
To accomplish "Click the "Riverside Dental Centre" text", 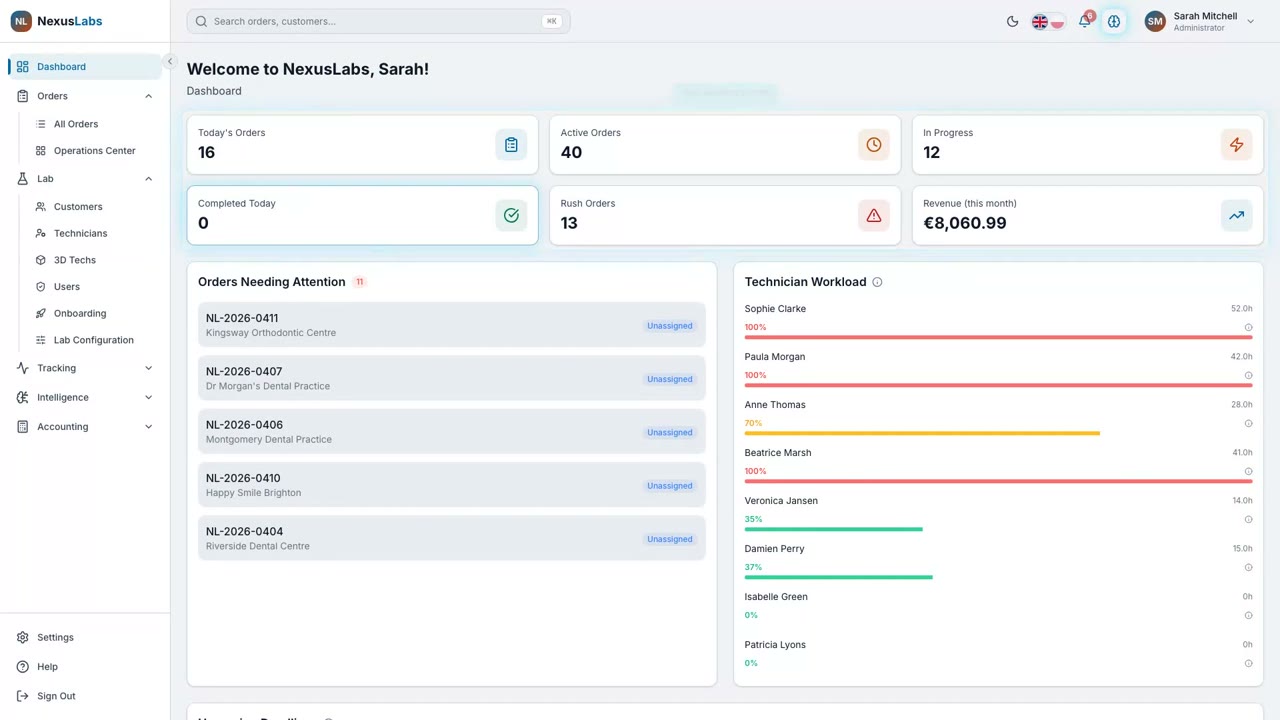I will click(x=258, y=546).
